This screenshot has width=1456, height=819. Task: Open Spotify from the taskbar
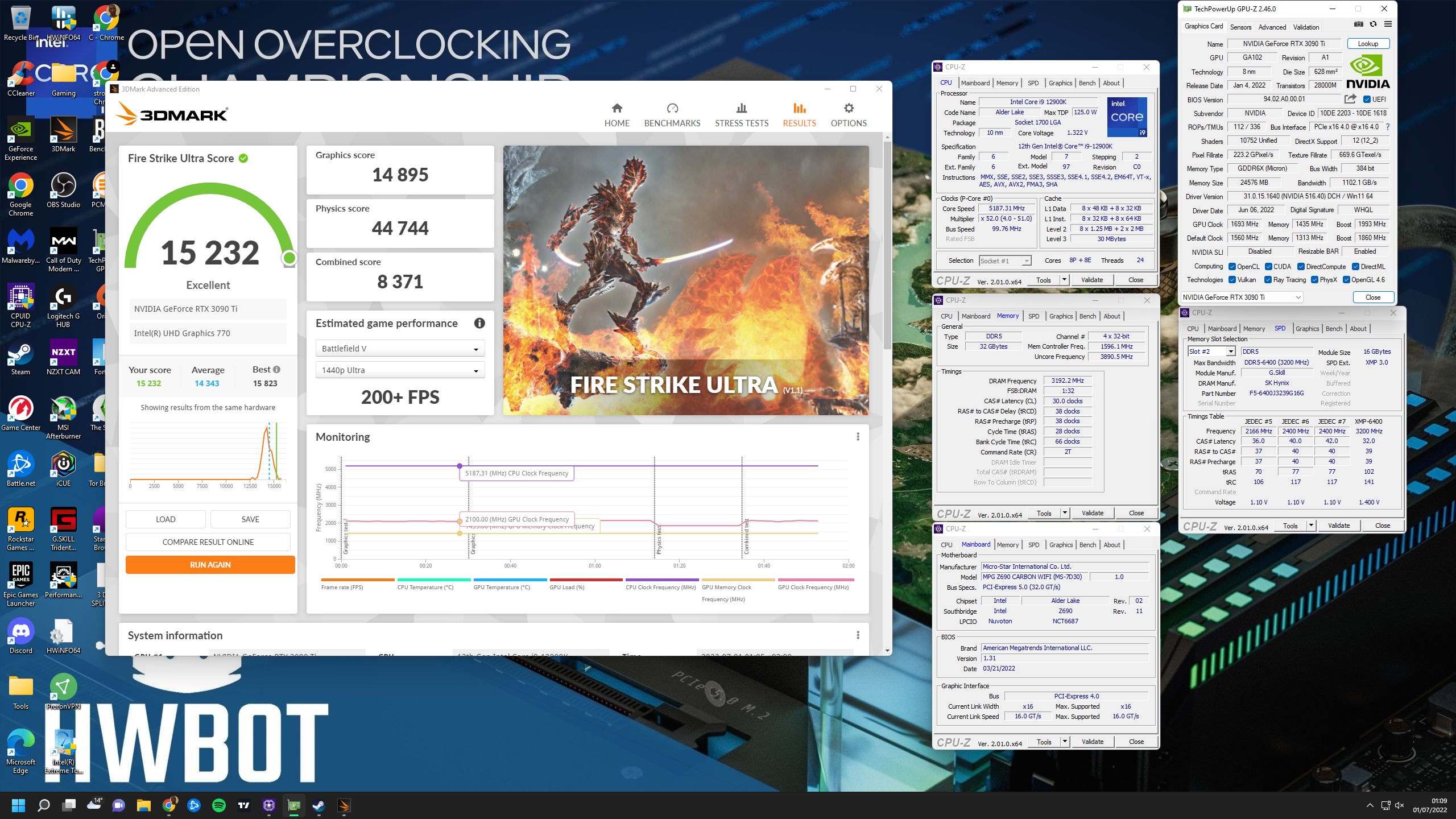pyautogui.click(x=218, y=805)
